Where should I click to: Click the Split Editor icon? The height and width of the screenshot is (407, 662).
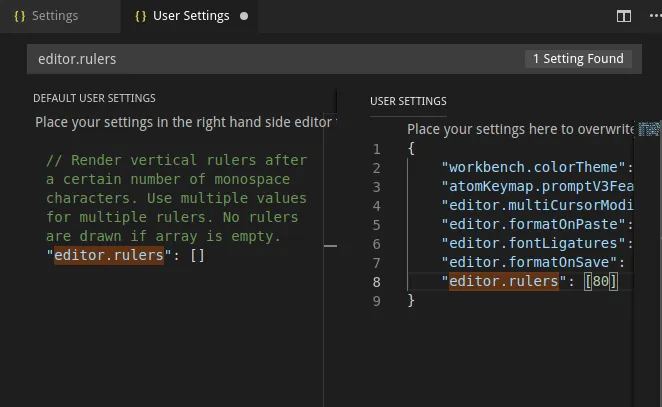[624, 16]
